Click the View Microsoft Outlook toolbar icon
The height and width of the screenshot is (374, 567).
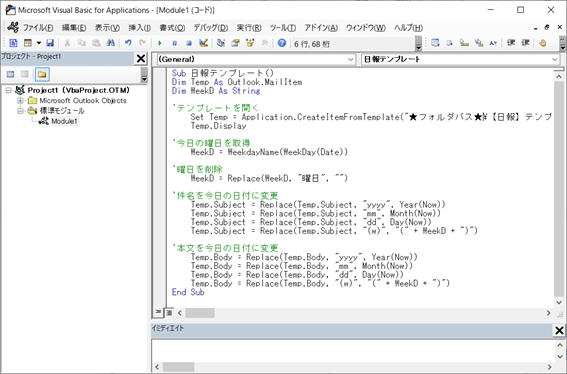pos(13,43)
